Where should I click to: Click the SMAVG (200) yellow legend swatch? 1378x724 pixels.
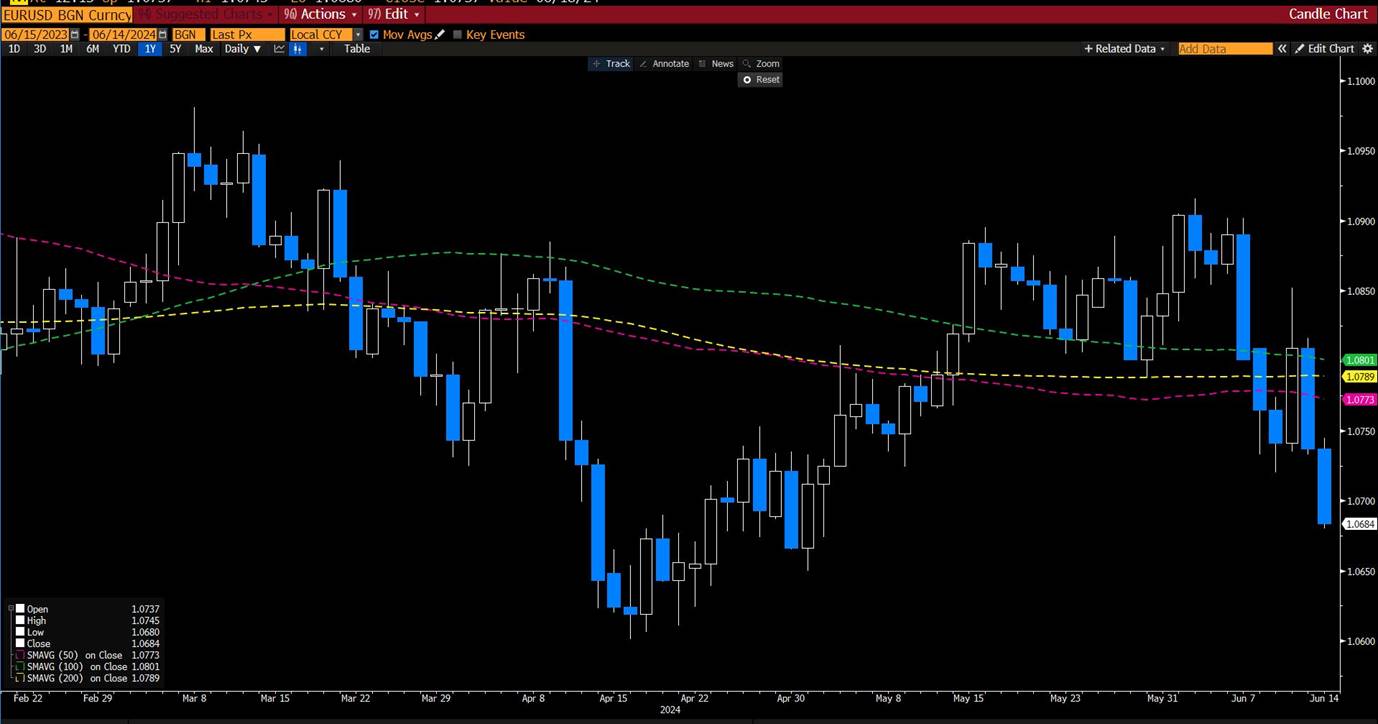(x=20, y=678)
